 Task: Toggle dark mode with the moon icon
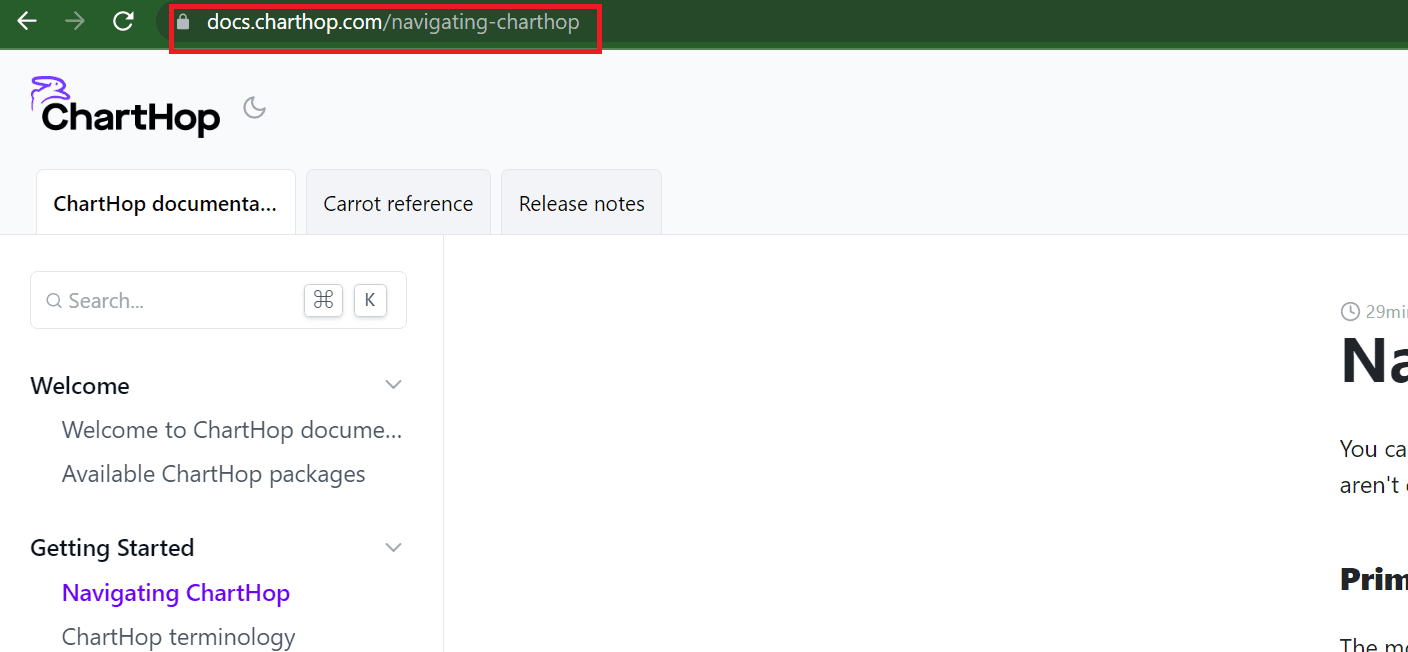point(255,108)
